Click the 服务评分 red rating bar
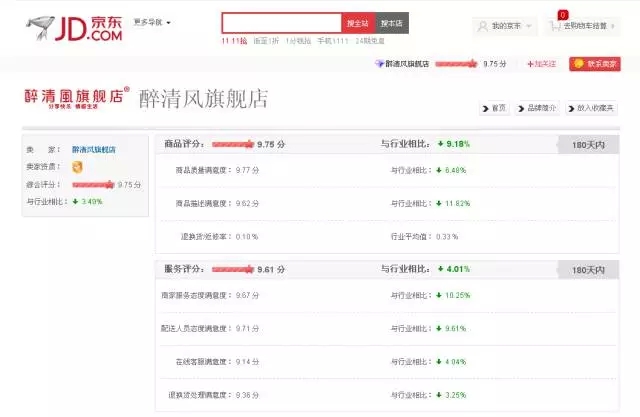Viewport: 640px width, 417px height. (233, 269)
